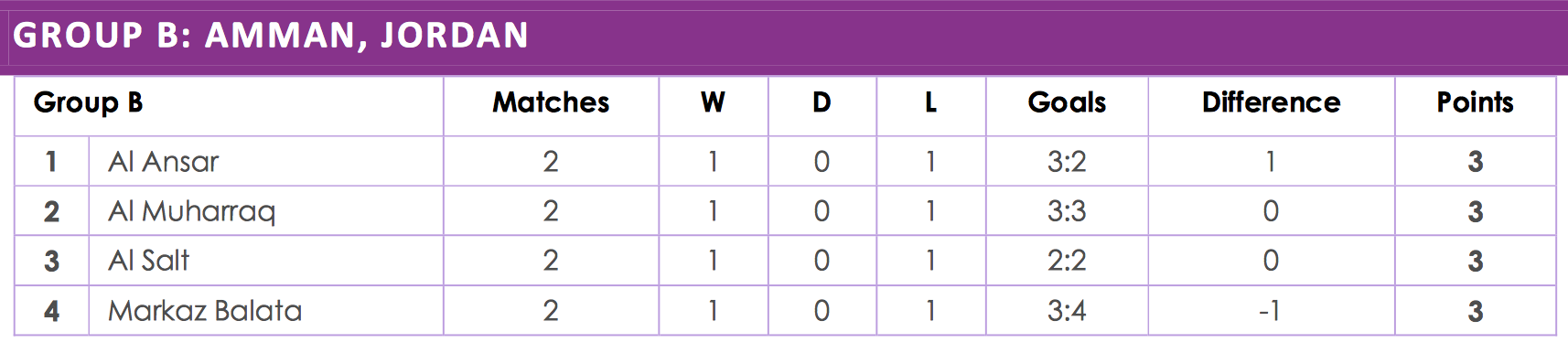Click the 3:3 goals cell for Al Muharraq
This screenshot has height=353, width=1568.
coord(1067,211)
